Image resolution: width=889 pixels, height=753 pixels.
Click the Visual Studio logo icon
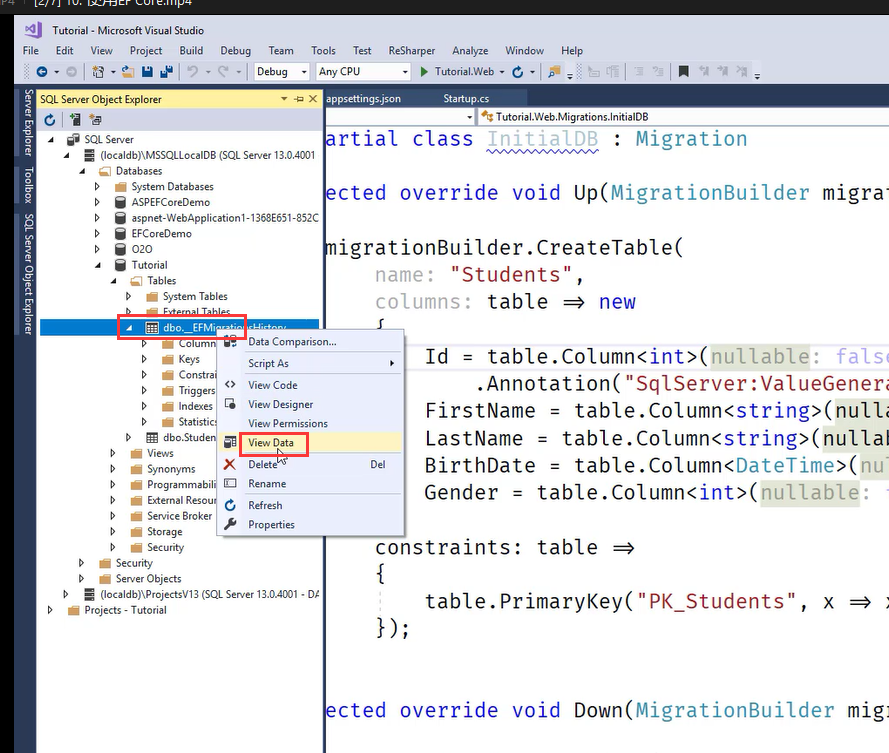click(x=33, y=30)
